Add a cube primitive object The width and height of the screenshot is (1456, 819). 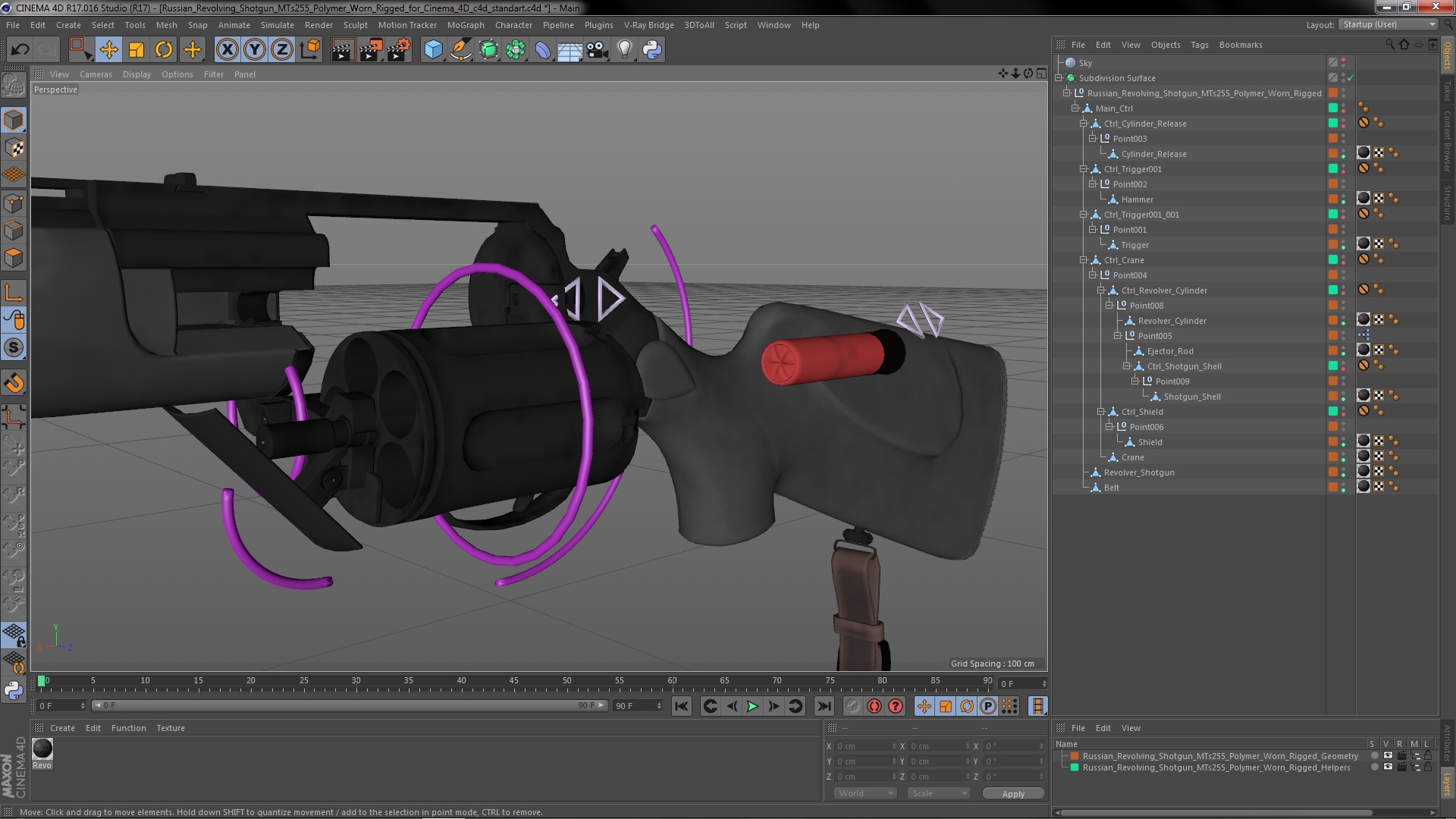[x=433, y=50]
